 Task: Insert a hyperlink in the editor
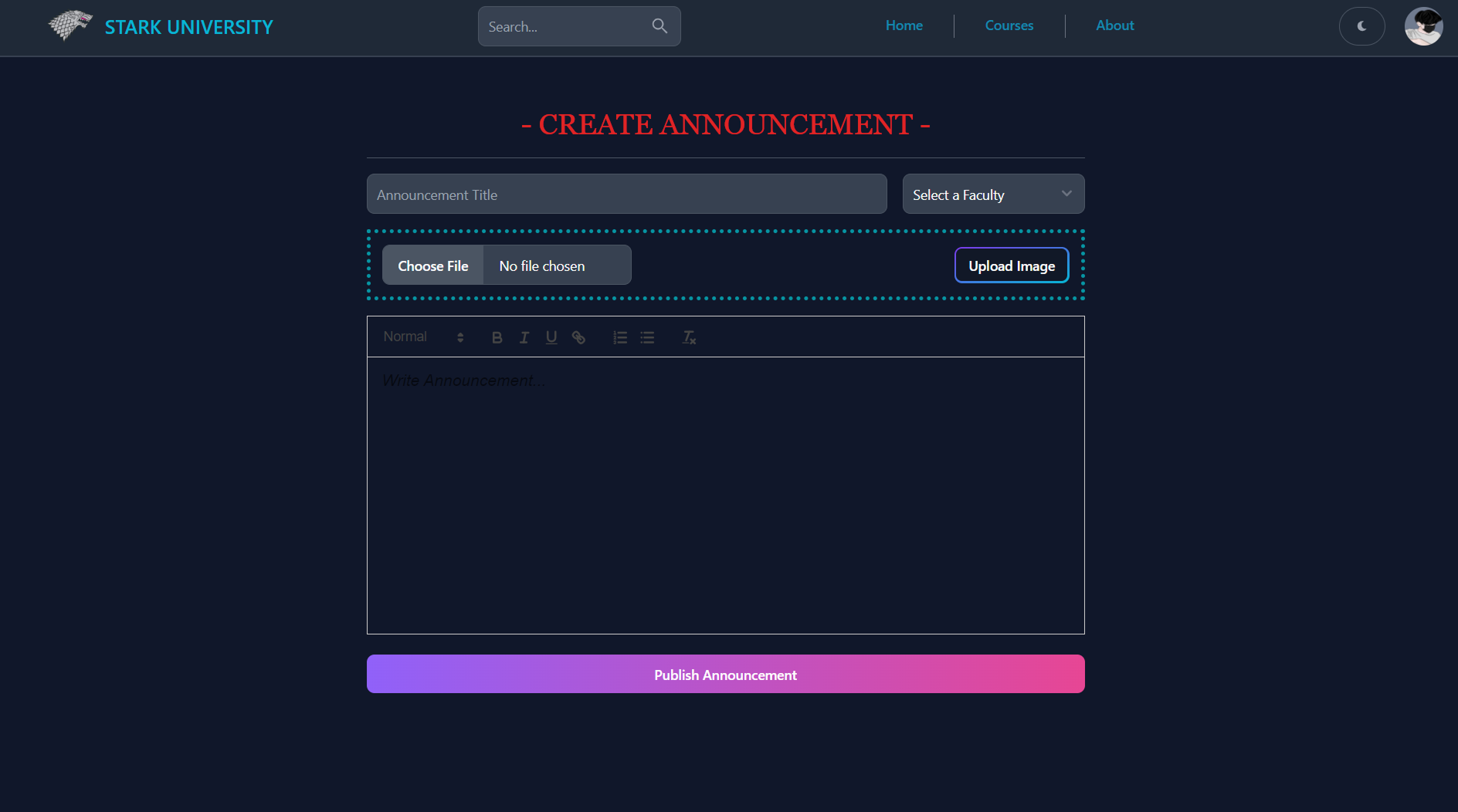point(578,337)
